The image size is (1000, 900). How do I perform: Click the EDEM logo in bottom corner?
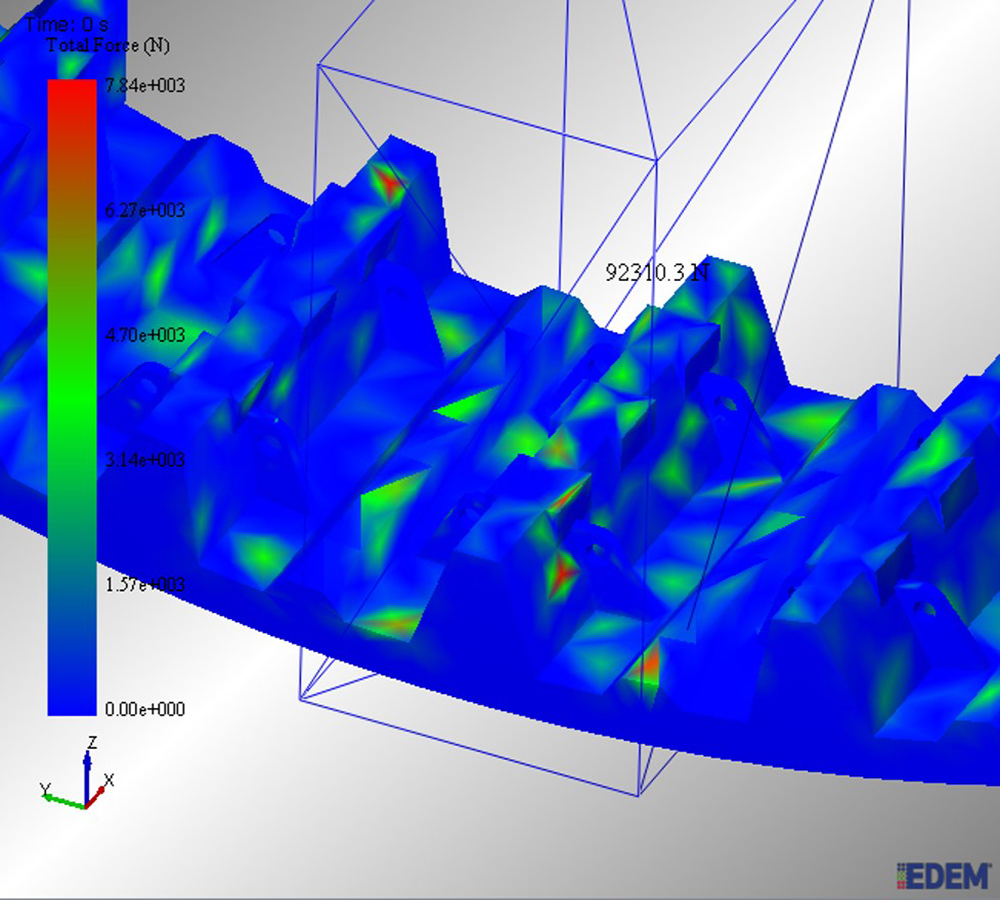[x=943, y=874]
